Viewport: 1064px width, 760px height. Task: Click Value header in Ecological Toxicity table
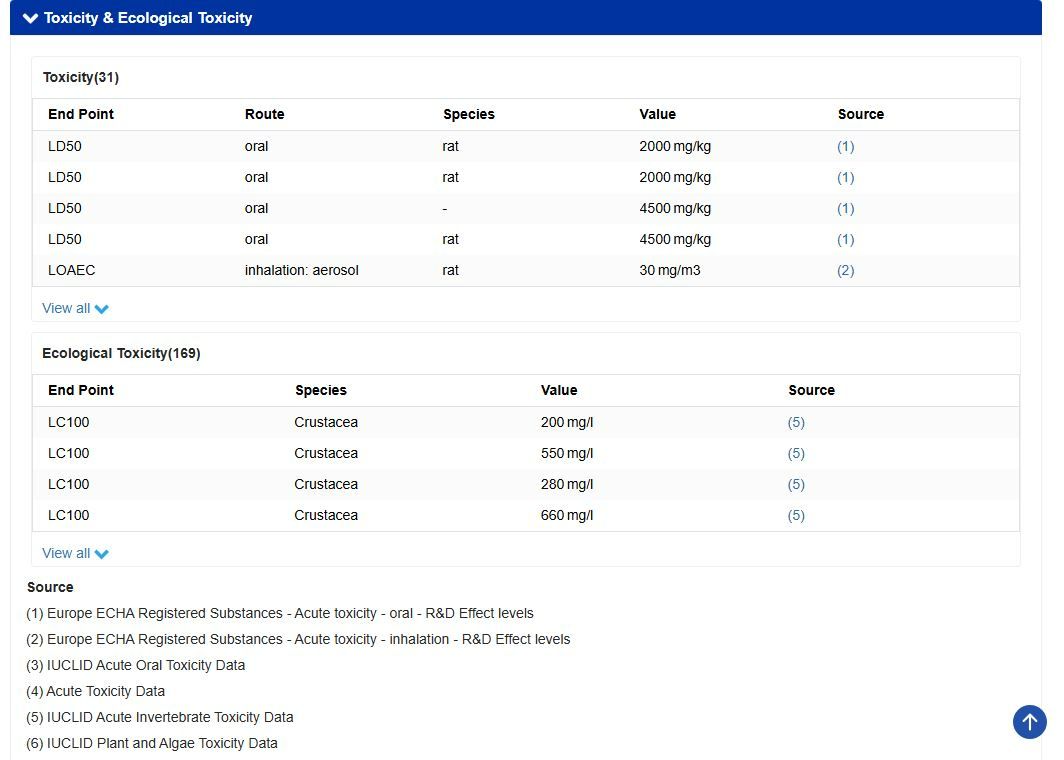point(559,390)
